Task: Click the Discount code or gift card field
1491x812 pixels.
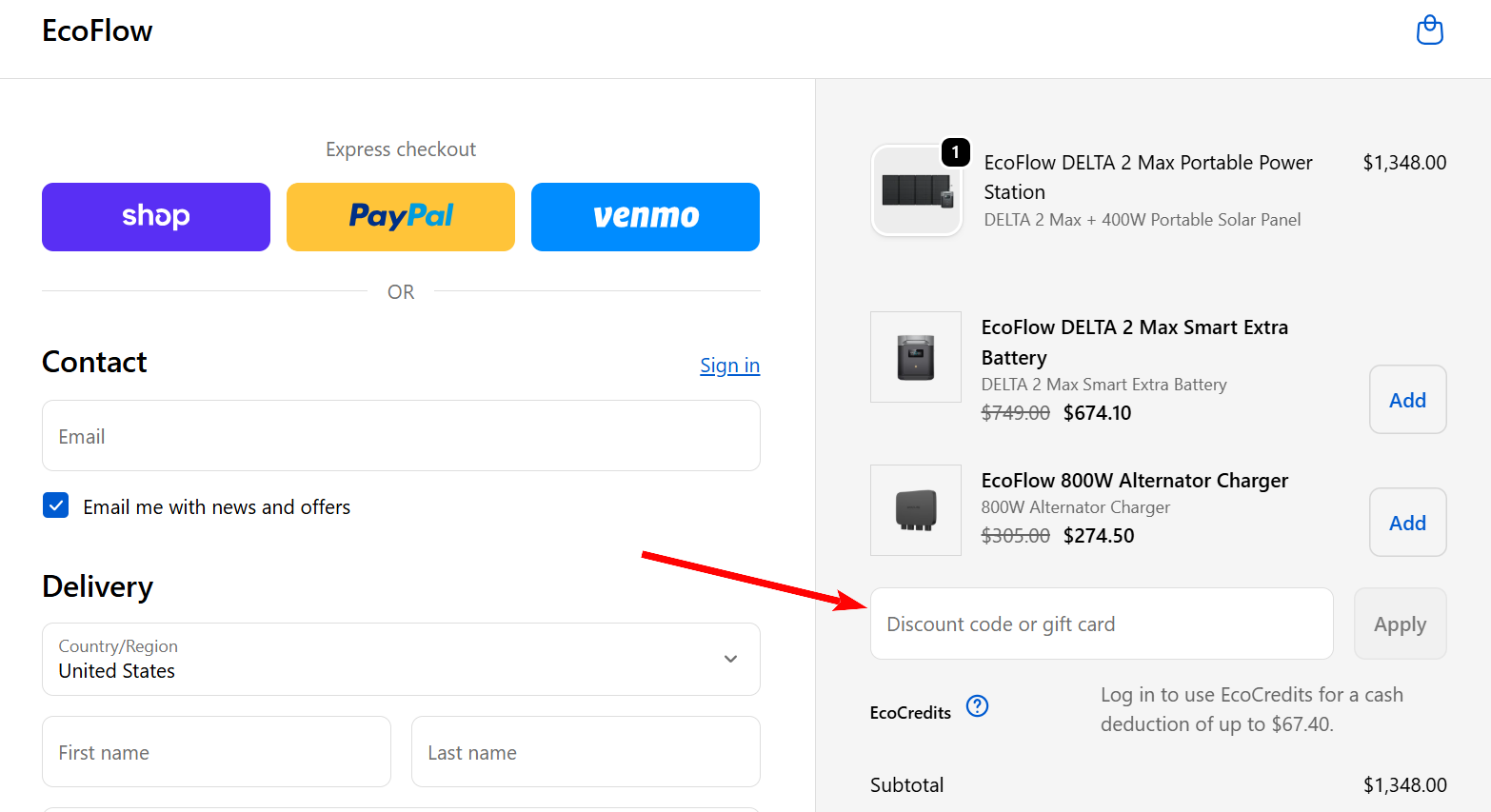Action: [1102, 624]
